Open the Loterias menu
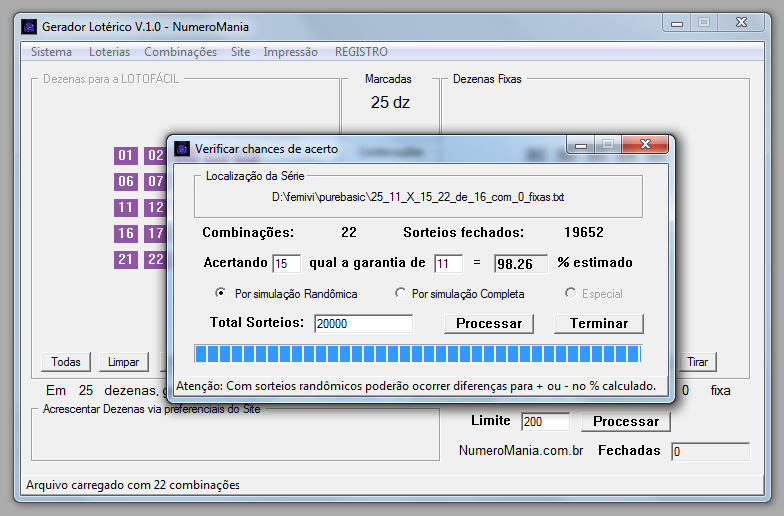 [110, 52]
